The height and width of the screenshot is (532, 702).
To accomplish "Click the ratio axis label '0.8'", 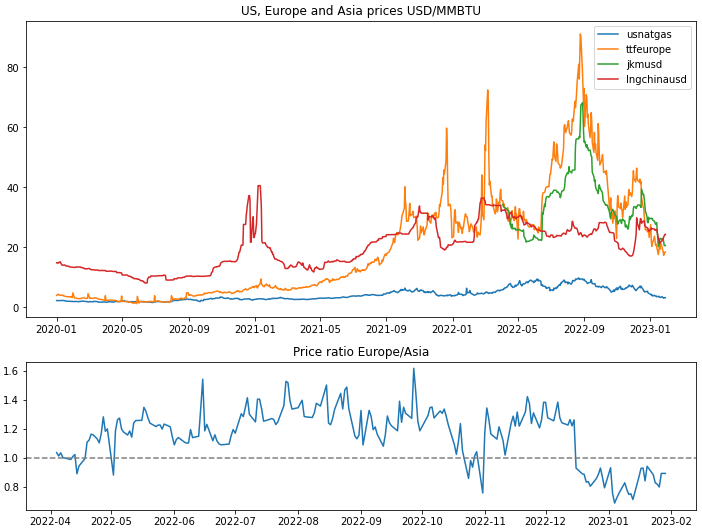I will [x=11, y=488].
